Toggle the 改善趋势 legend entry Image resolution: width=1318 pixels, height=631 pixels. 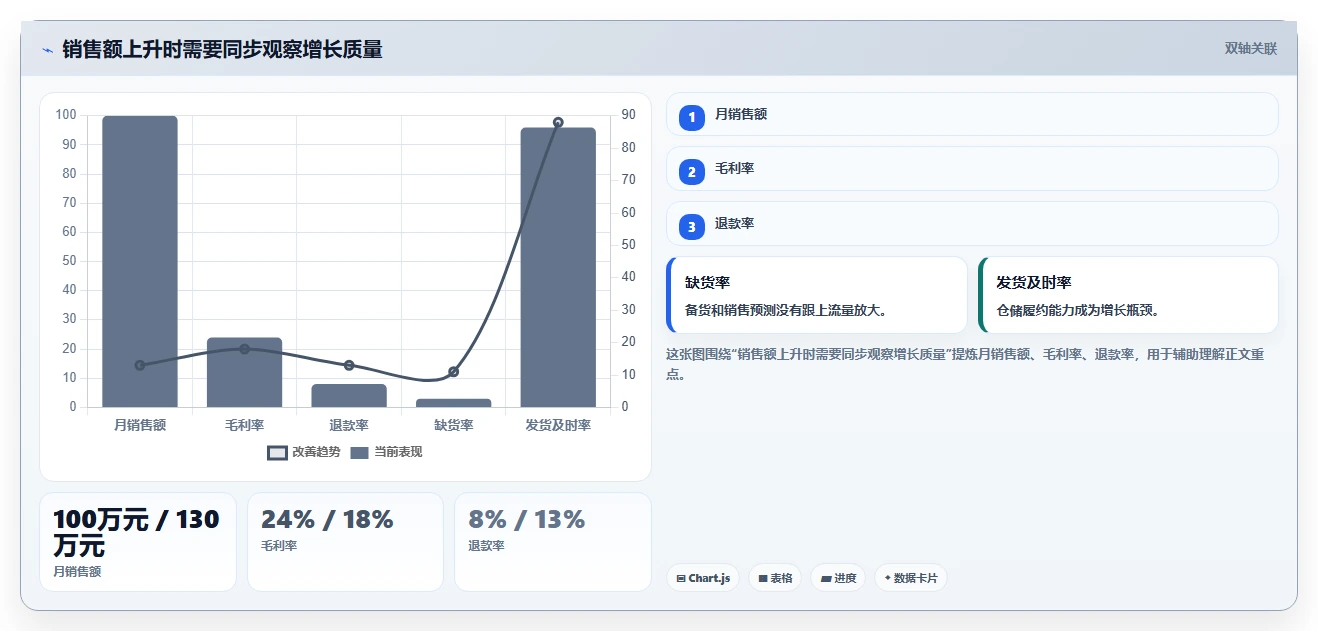(305, 452)
